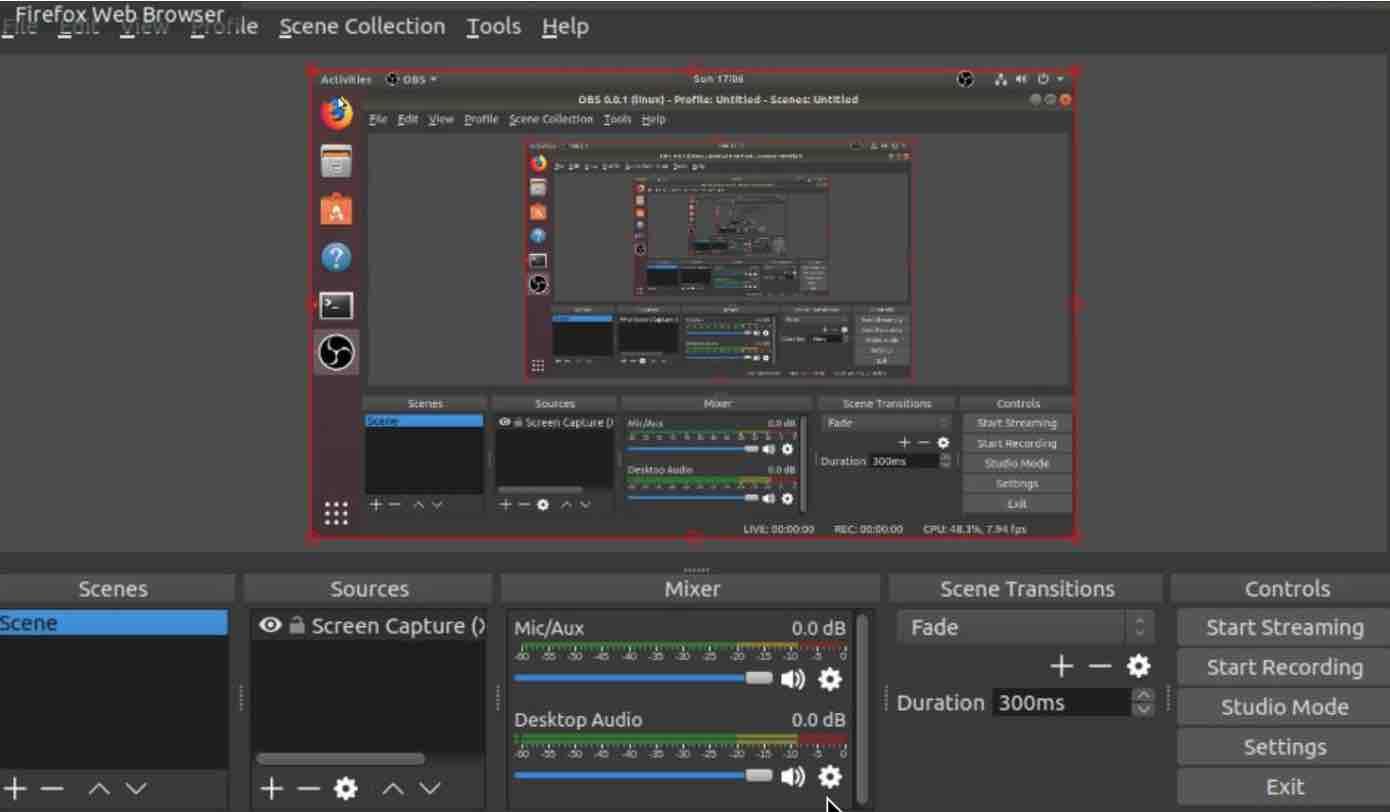Add a new transition with the plus icon

[1061, 666]
